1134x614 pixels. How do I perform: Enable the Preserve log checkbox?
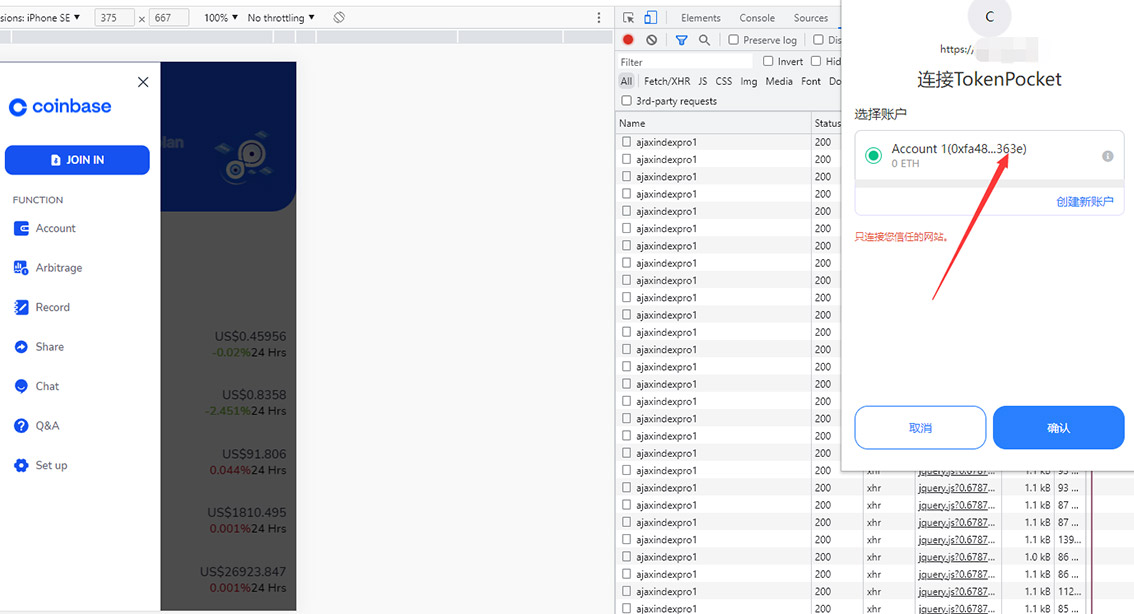(x=734, y=40)
